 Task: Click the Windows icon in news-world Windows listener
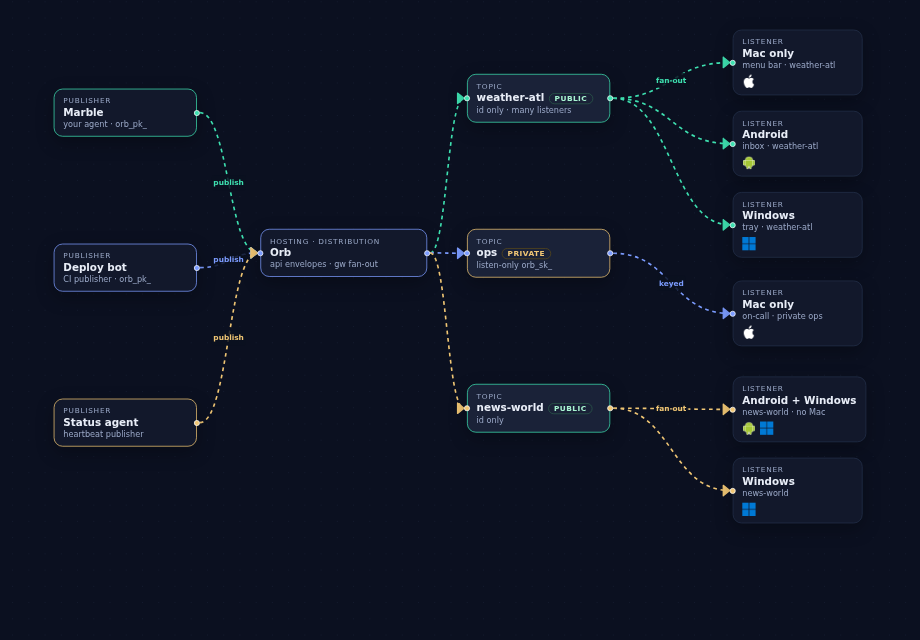[749, 509]
